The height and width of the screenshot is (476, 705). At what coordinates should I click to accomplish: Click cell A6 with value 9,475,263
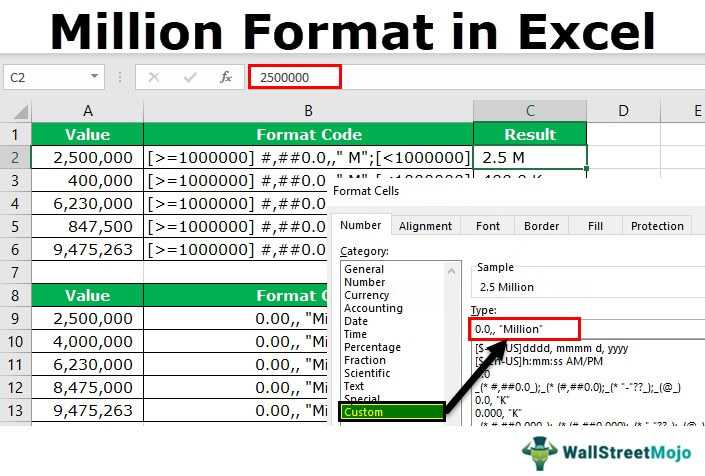pos(88,249)
